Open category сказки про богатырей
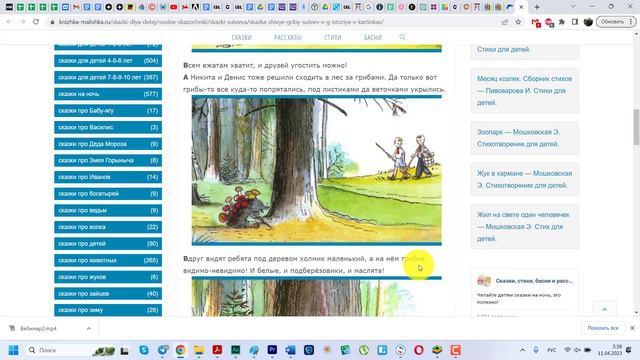 [x=108, y=194]
